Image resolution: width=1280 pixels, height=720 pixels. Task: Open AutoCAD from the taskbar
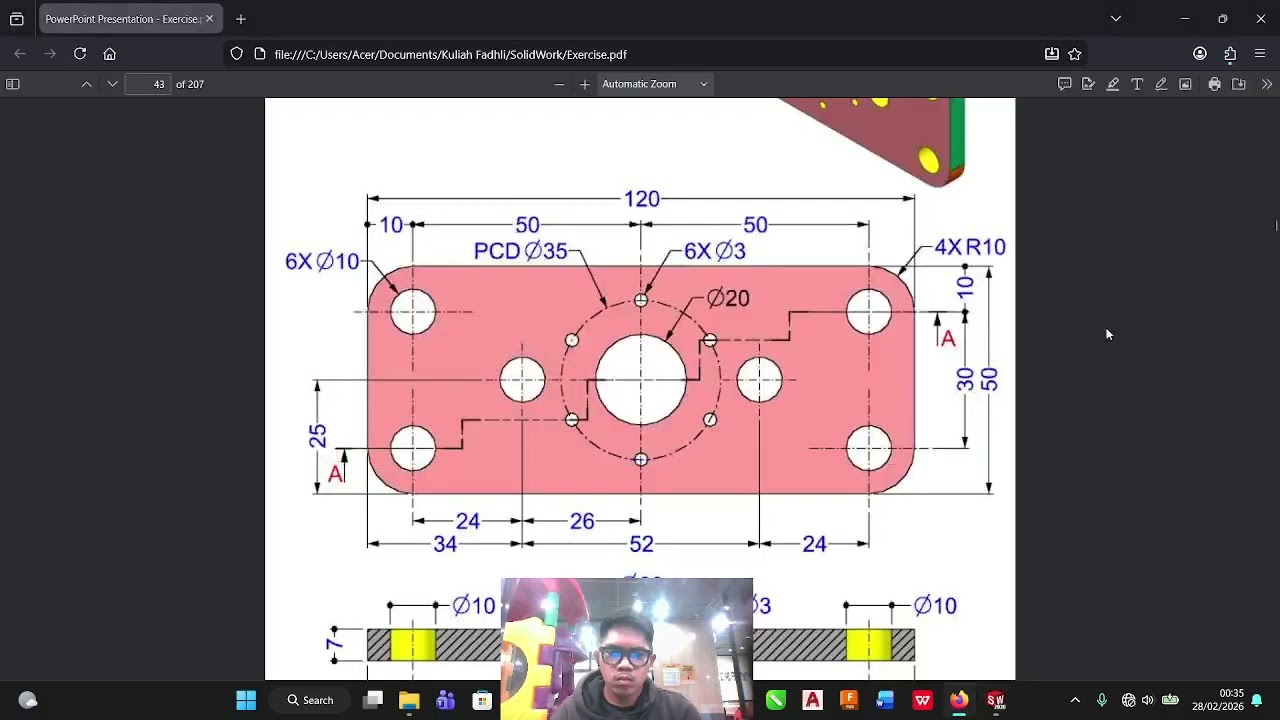[812, 700]
